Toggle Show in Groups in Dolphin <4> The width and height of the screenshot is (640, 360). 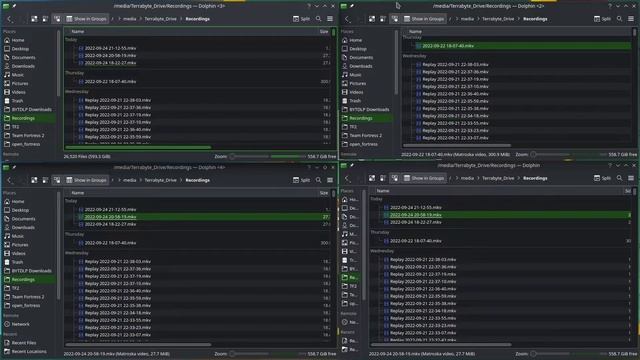(86, 180)
